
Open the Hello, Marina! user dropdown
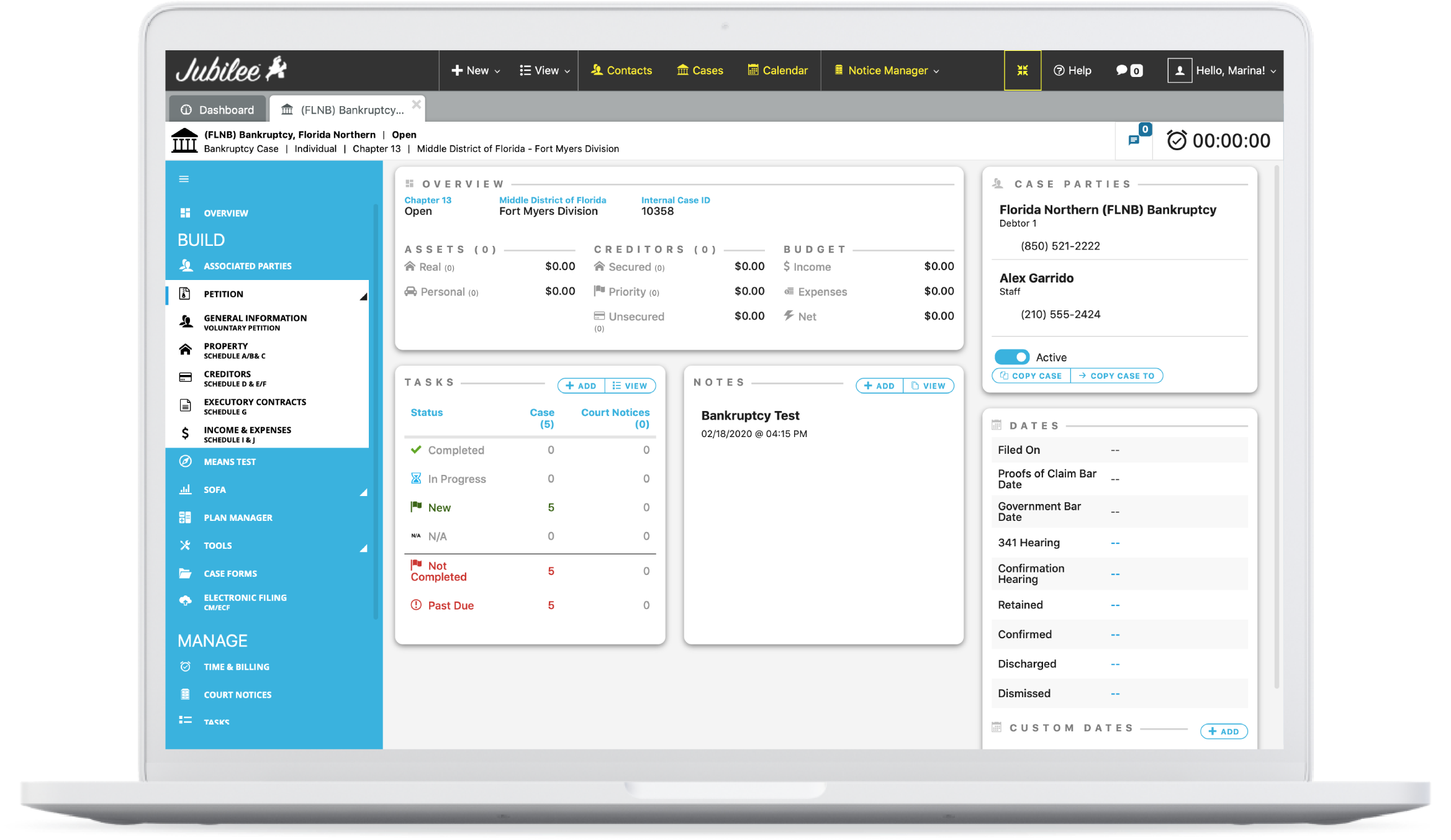pos(1236,70)
